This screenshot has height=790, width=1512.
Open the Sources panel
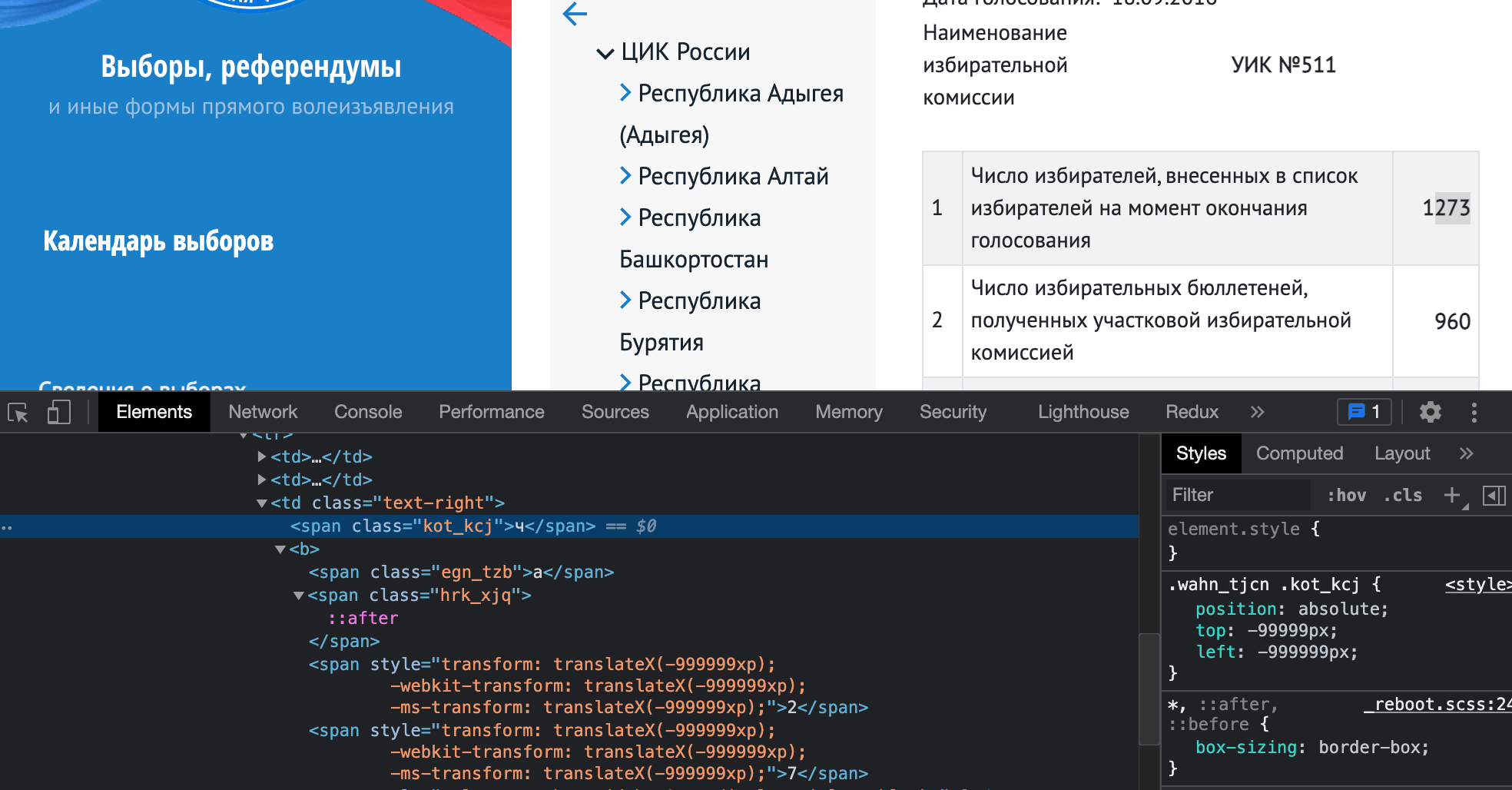click(615, 412)
